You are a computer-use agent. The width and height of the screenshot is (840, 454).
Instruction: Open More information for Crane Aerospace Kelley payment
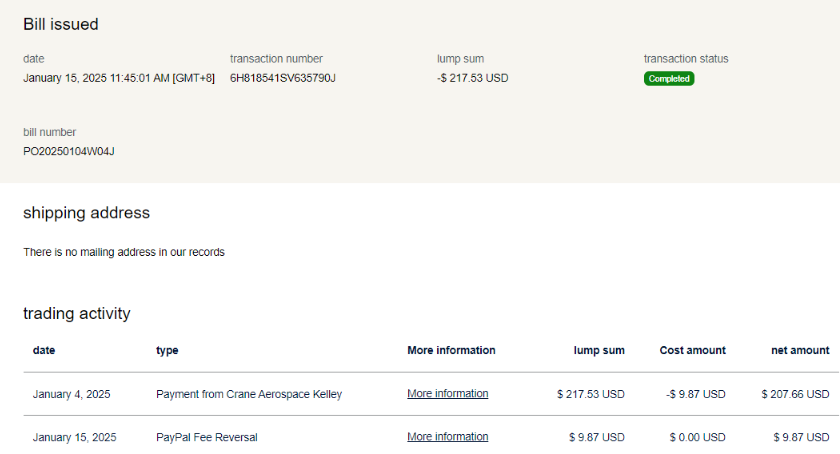point(447,394)
